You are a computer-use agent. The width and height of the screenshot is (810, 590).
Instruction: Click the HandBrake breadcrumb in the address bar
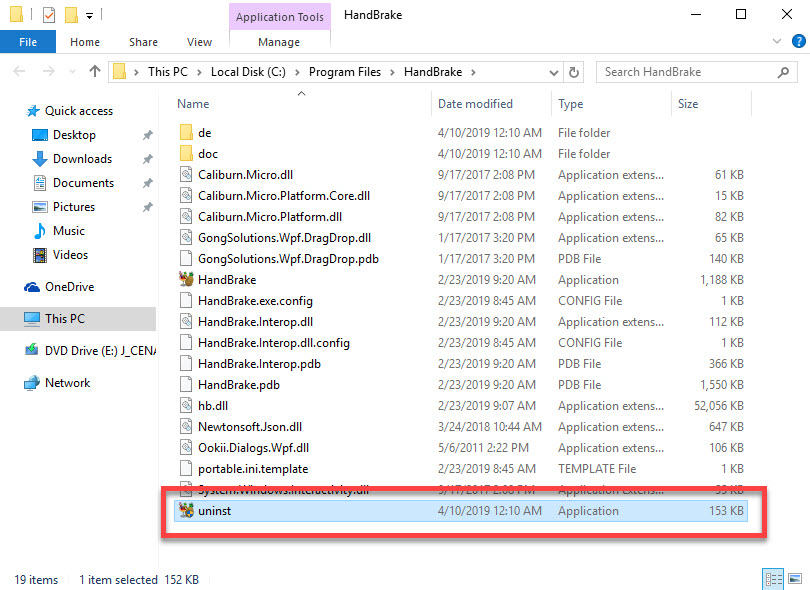(x=433, y=72)
